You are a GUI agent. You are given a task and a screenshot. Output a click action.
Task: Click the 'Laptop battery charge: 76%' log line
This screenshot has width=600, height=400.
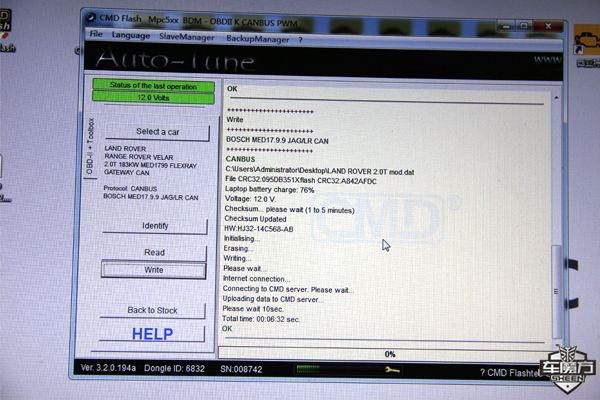coord(269,189)
